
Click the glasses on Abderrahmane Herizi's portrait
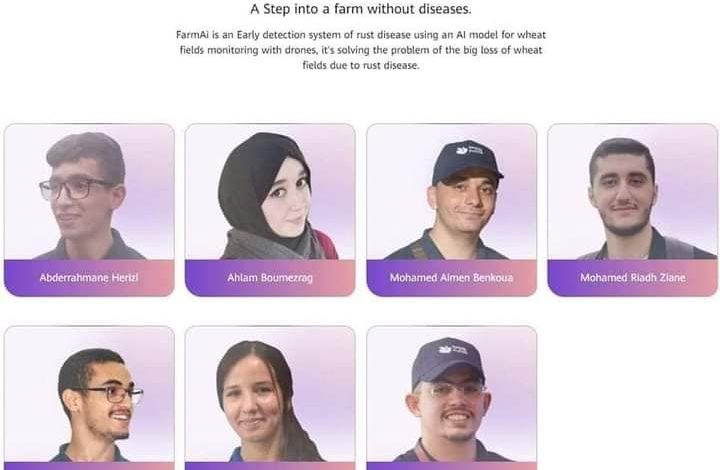[x=75, y=189]
